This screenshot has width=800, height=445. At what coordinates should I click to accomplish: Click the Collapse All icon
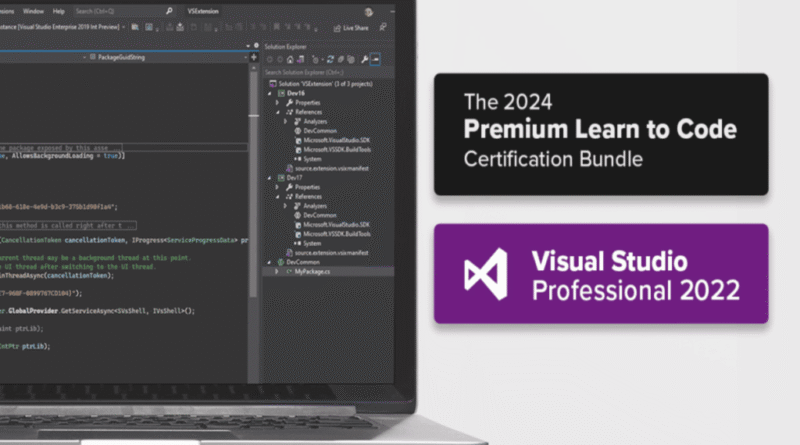[x=341, y=60]
